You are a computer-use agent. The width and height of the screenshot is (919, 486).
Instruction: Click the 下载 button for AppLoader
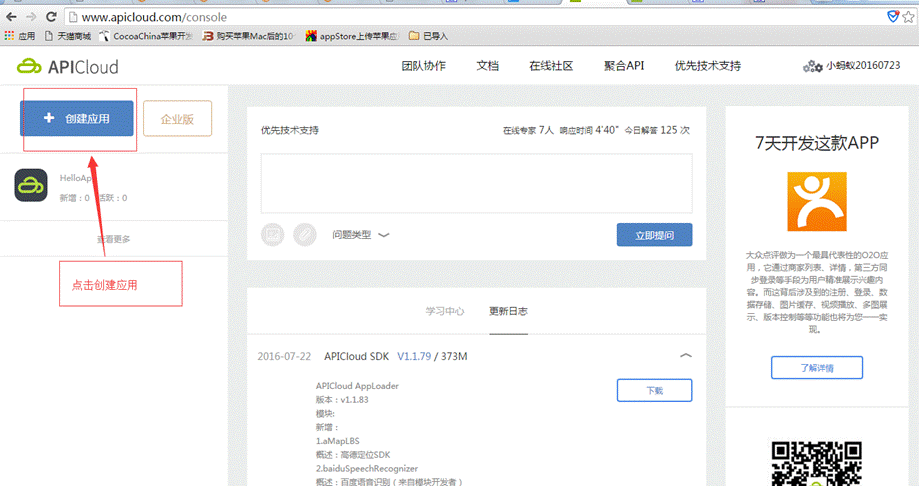[654, 390]
